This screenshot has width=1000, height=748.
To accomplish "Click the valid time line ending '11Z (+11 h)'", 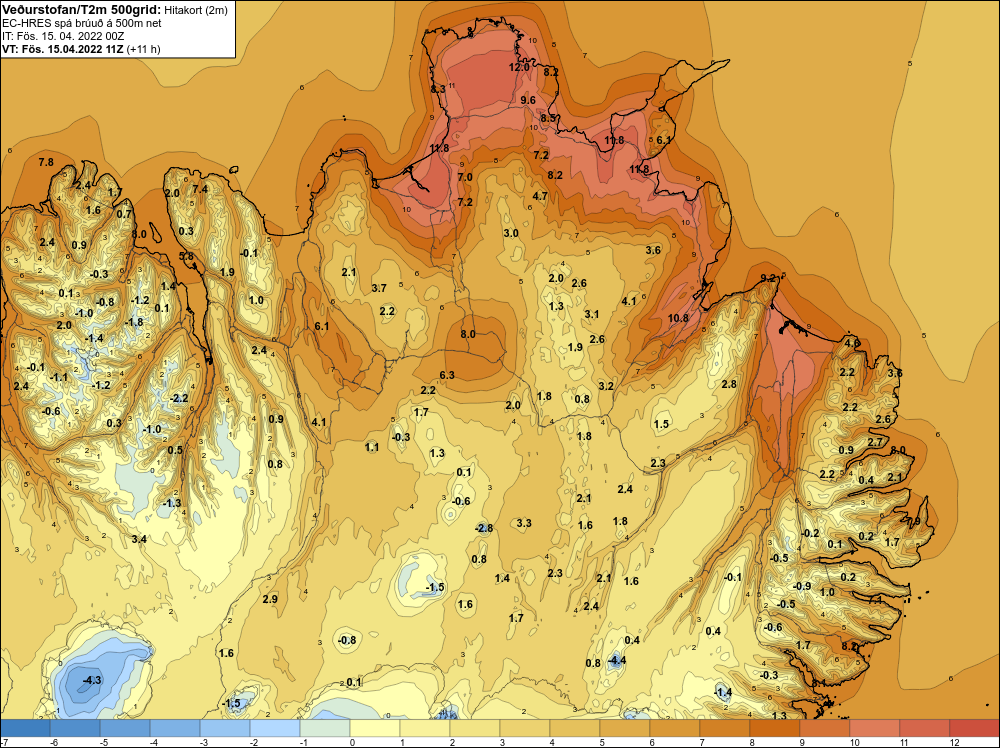I will (x=81, y=49).
